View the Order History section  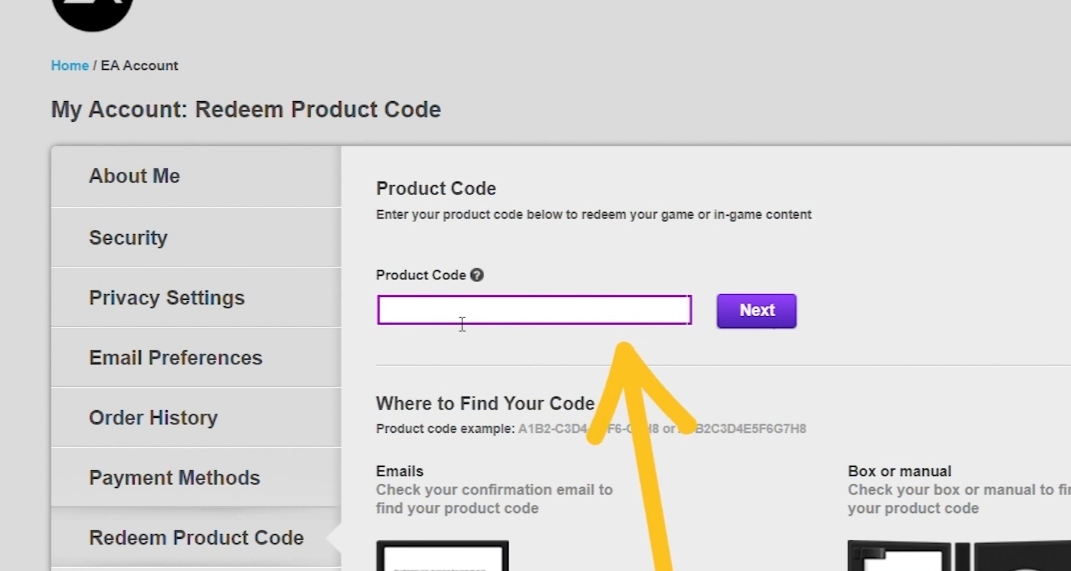click(x=153, y=418)
